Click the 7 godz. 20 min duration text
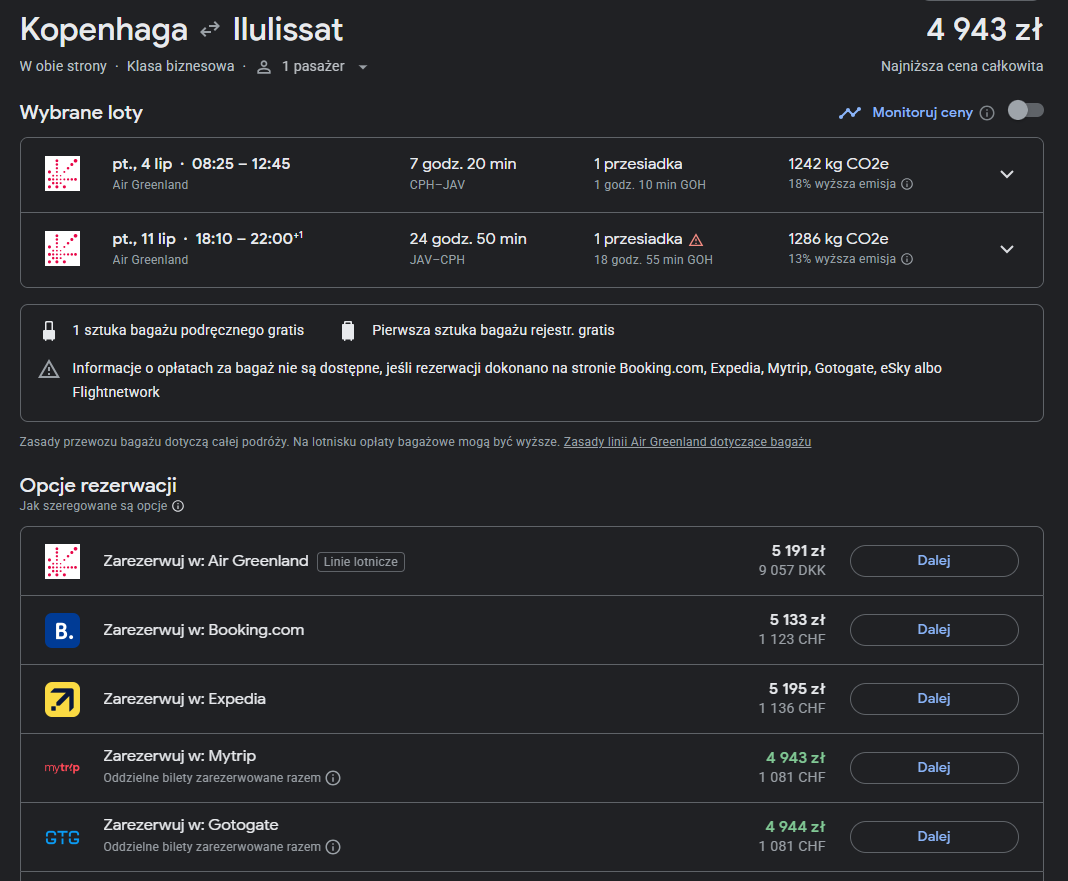Viewport: 1068px width, 881px height. pos(463,164)
